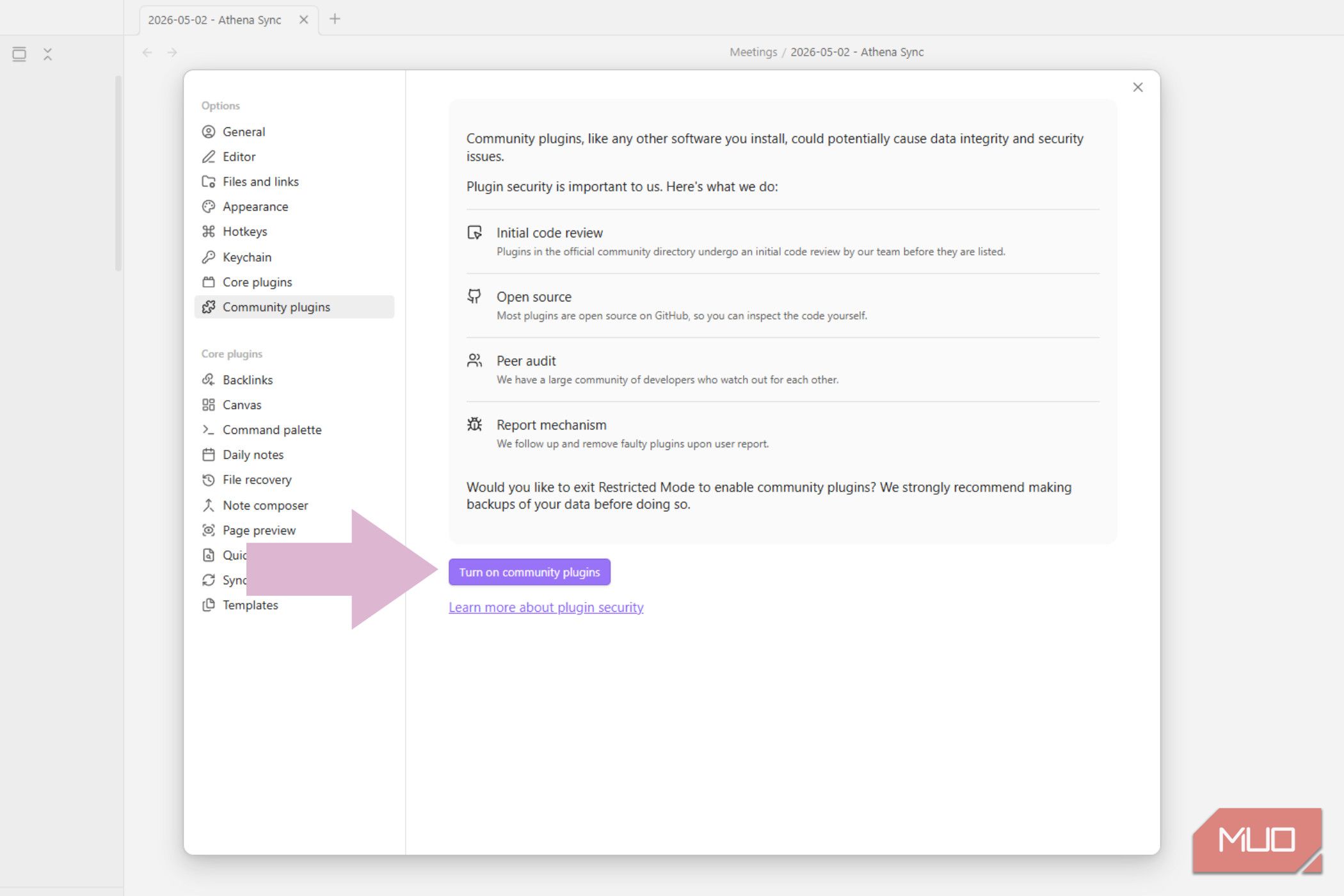Image resolution: width=1344 pixels, height=896 pixels.
Task: Click Turn on community plugins button
Action: 529,572
